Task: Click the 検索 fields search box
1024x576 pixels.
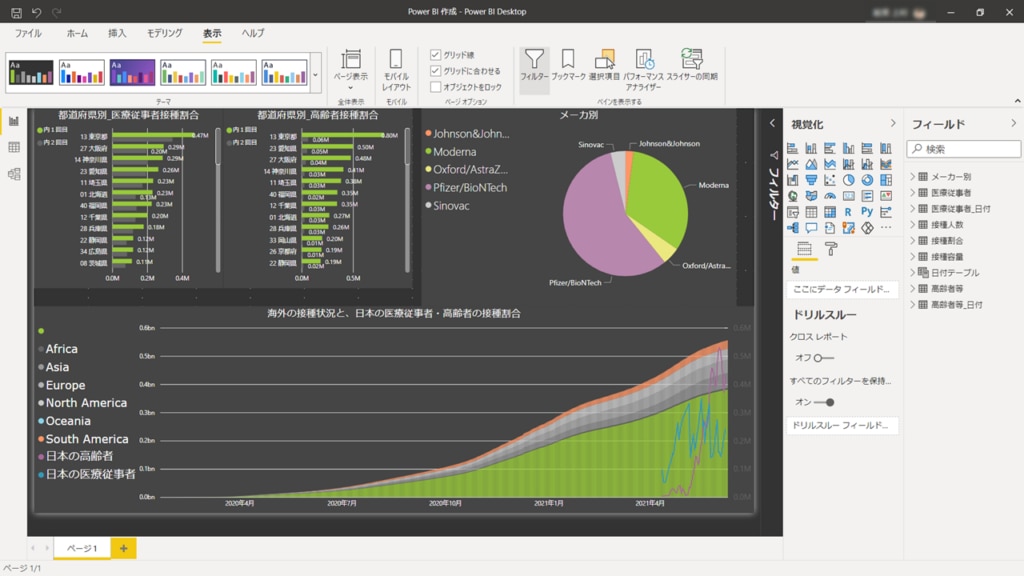Action: point(963,149)
